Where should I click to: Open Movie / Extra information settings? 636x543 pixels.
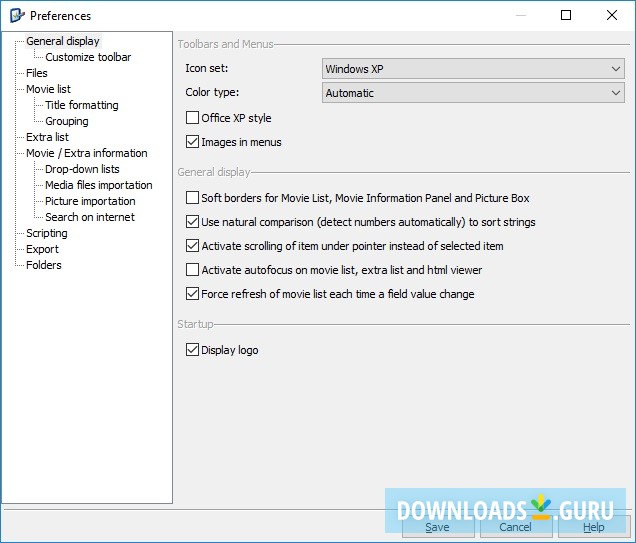pyautogui.click(x=87, y=153)
